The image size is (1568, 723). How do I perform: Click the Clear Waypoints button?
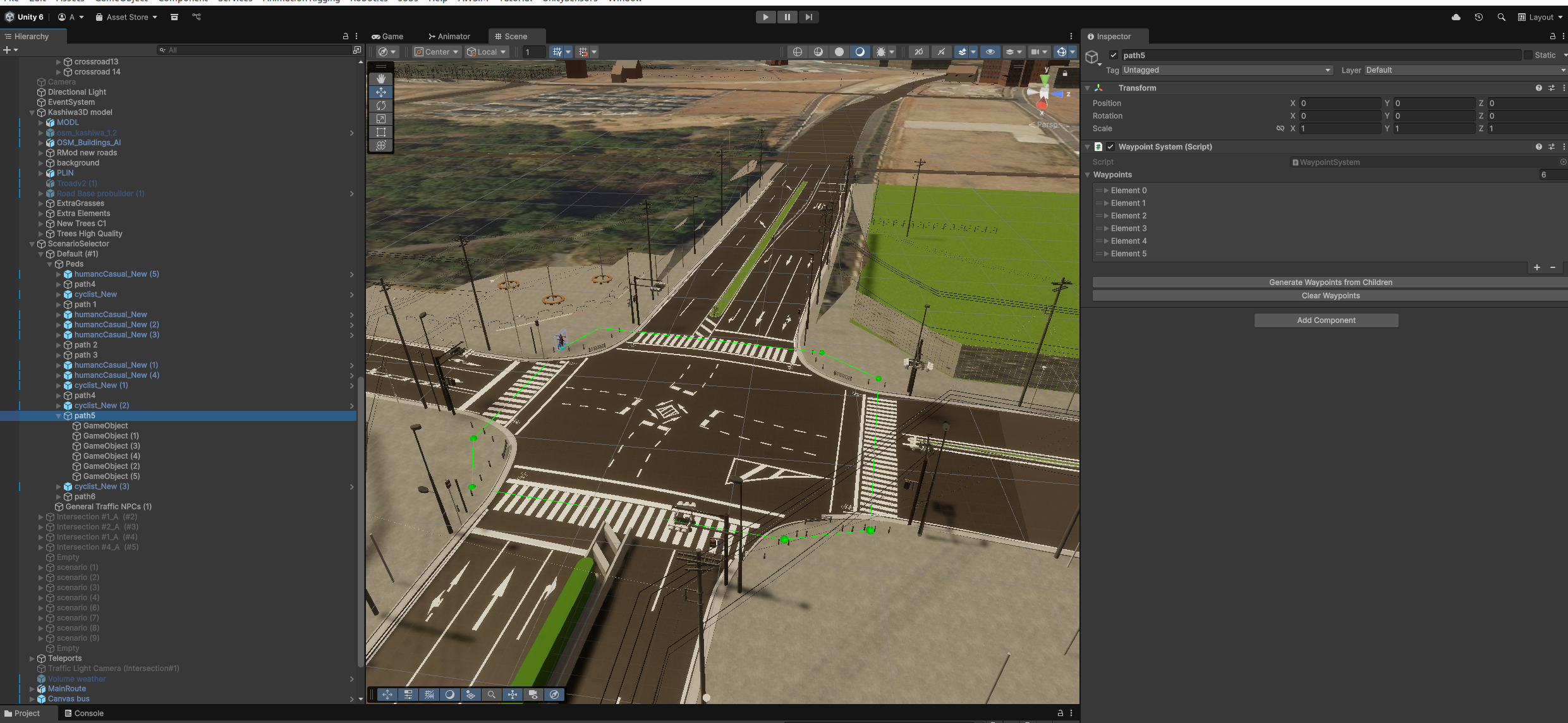(1330, 296)
